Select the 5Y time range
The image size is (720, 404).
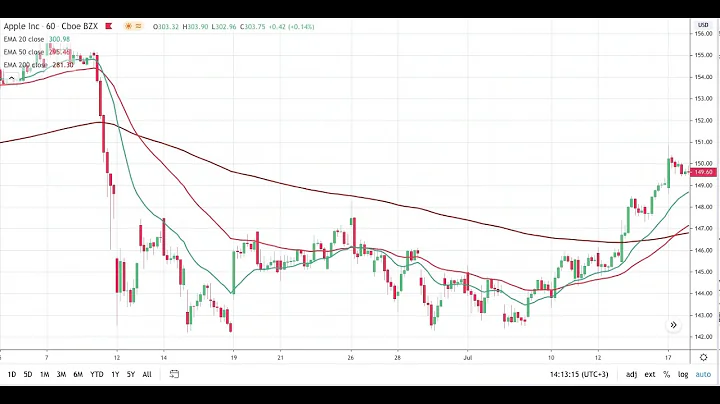(x=131, y=375)
